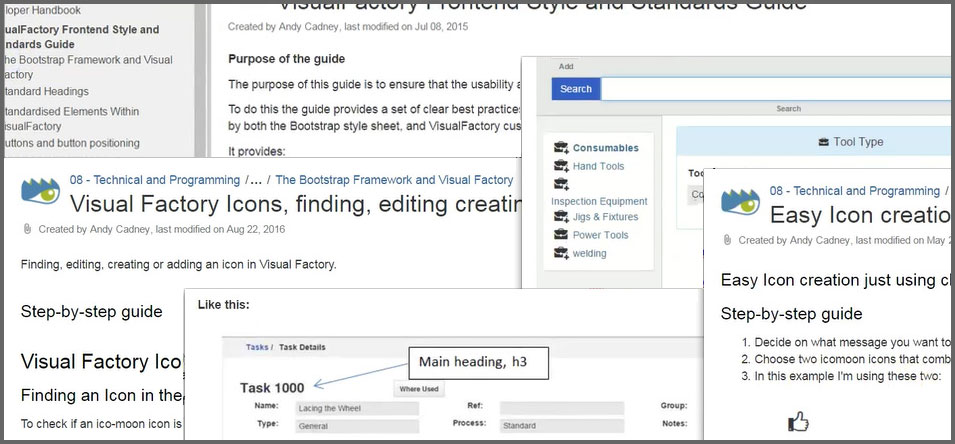Screen dimensions: 955x444
Task: Click 'last modified on Jul 08, 2015' byline
Action: [407, 27]
